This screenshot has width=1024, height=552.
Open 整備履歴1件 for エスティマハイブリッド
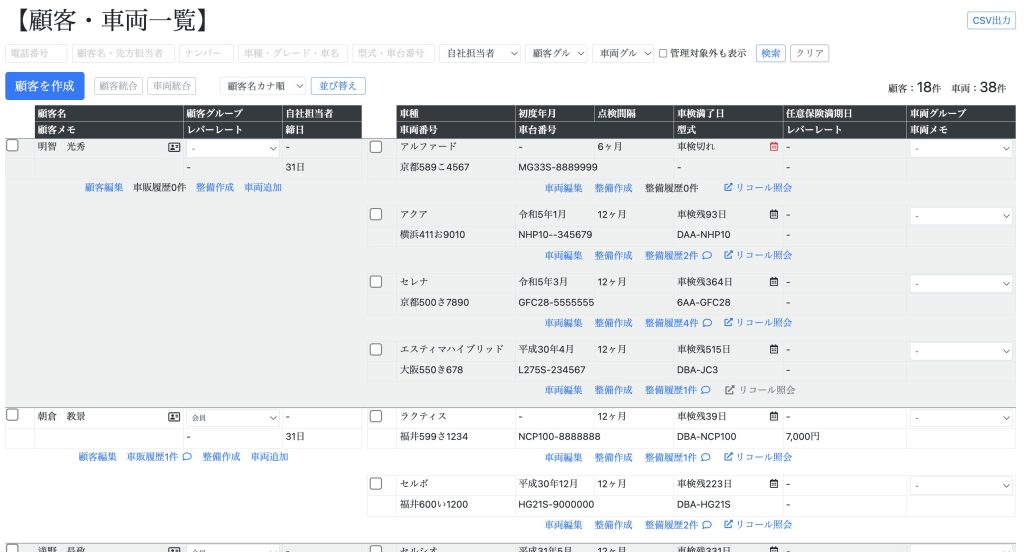[x=671, y=390]
